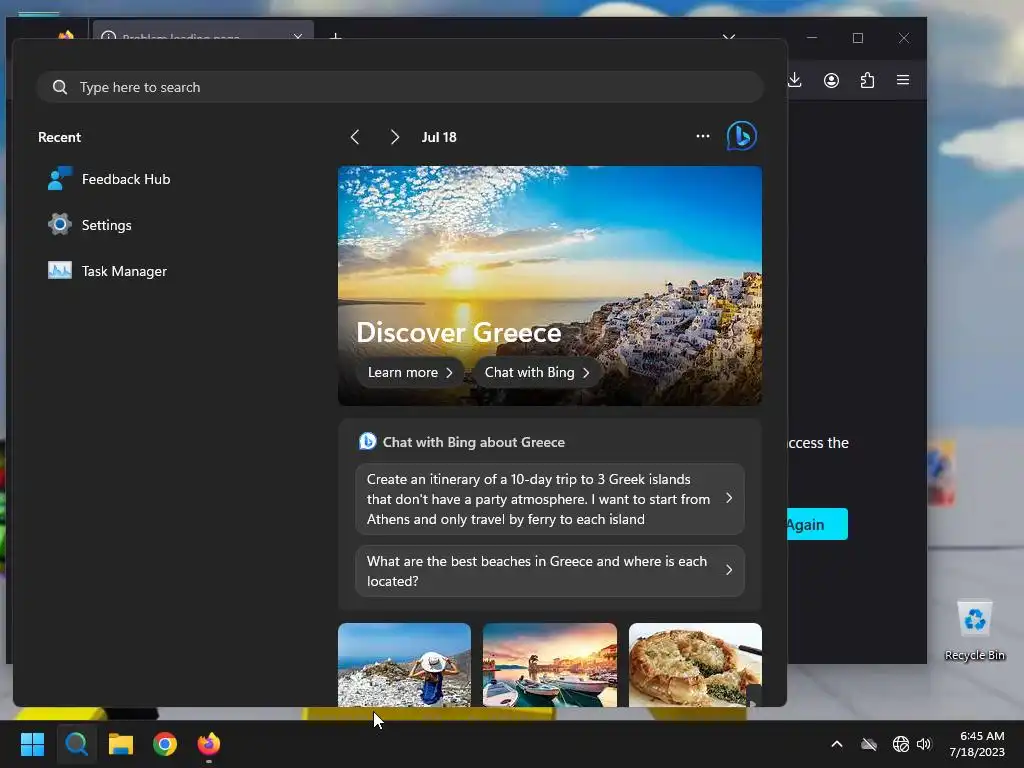Launch Google Chrome from taskbar
Screen dimensions: 1024x768
pyautogui.click(x=165, y=744)
